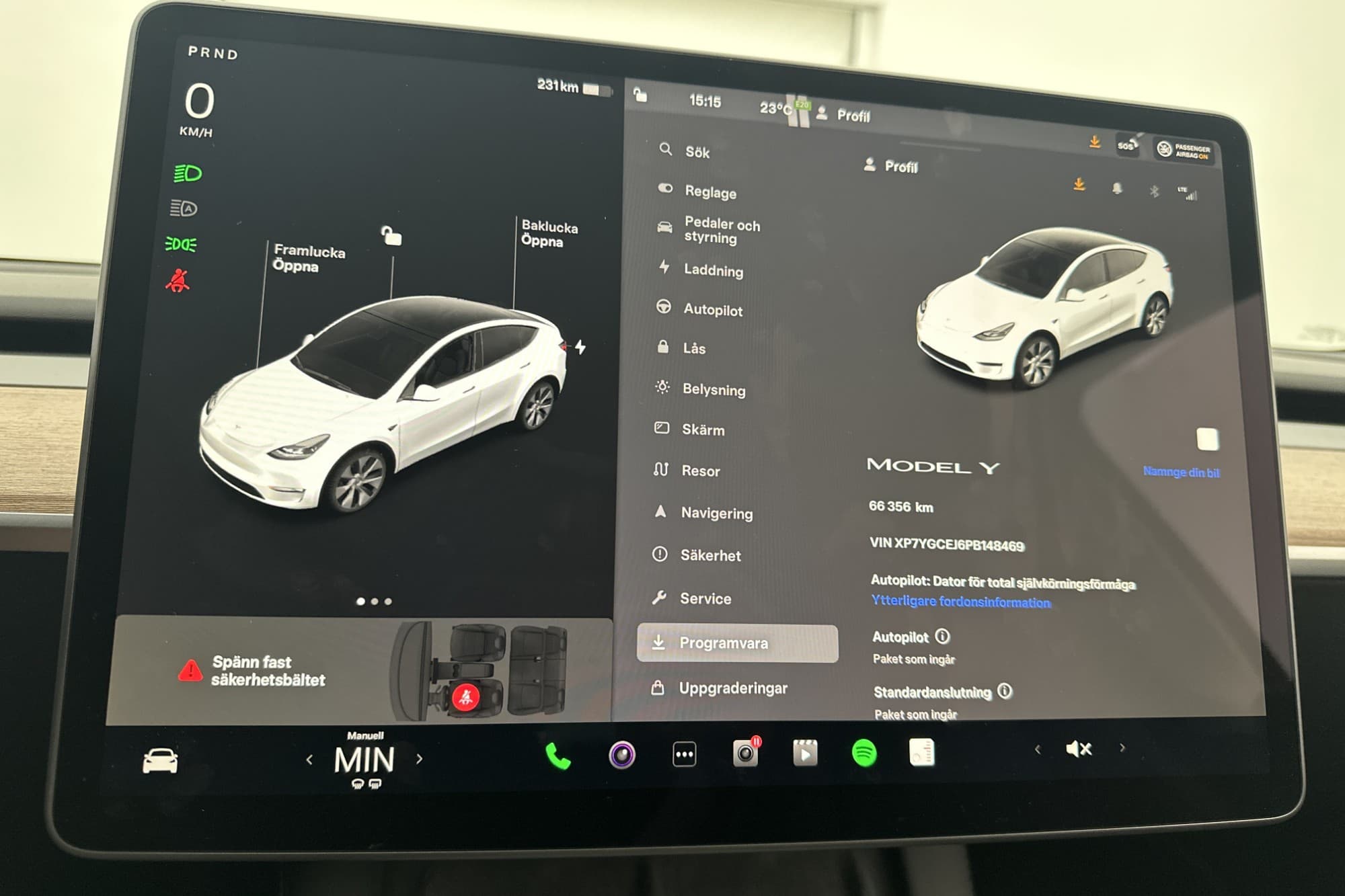Open the Lås menu
This screenshot has height=896, width=1345.
[681, 348]
